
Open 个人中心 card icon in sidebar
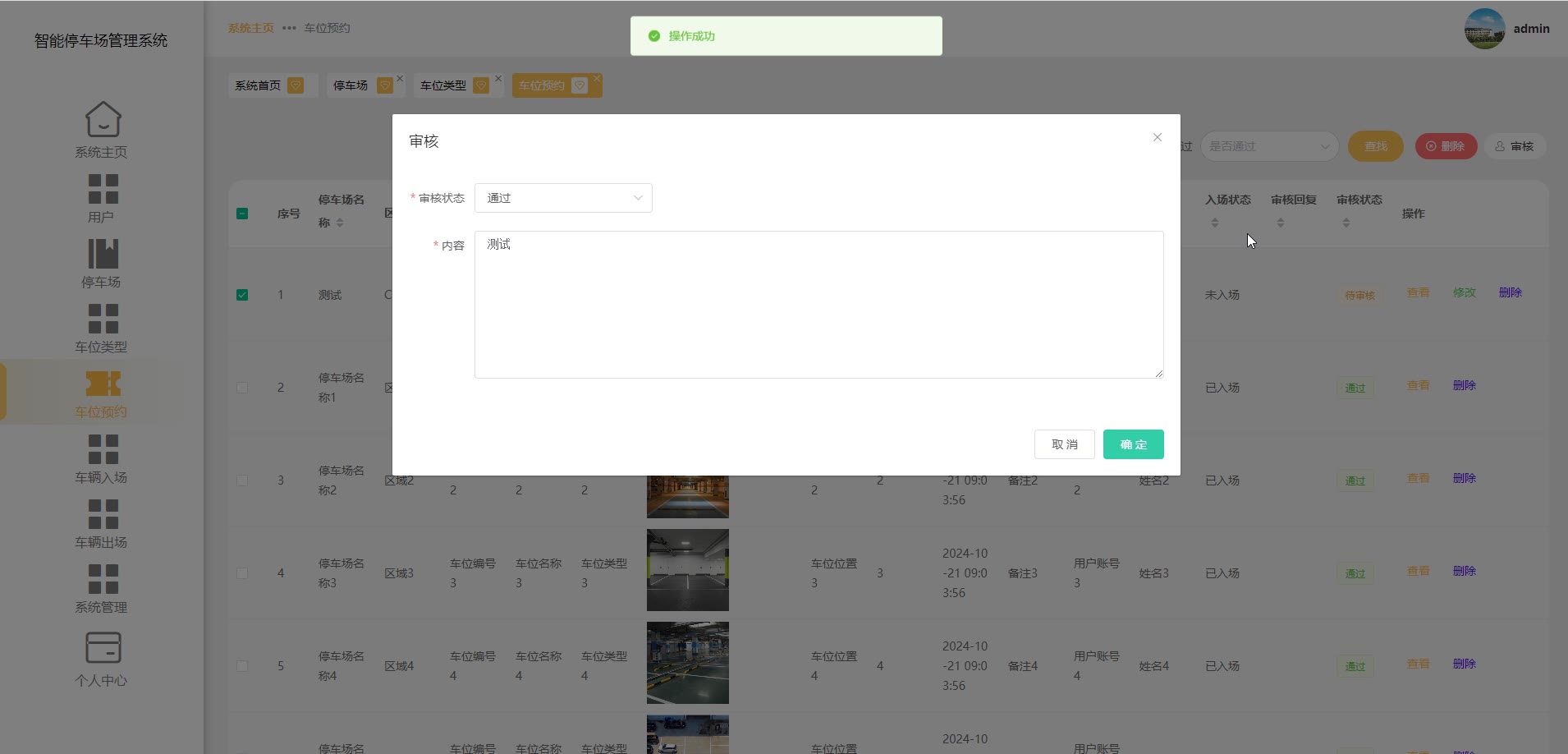[103, 647]
